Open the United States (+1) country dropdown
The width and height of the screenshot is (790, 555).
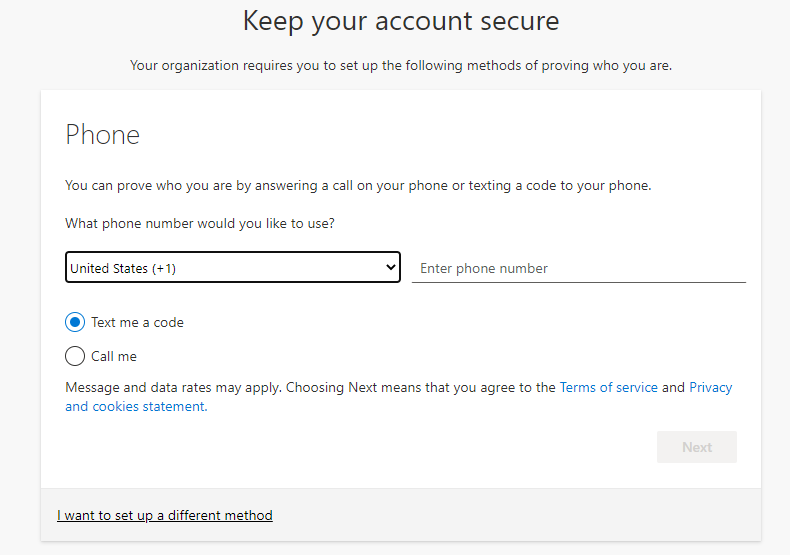pos(233,267)
